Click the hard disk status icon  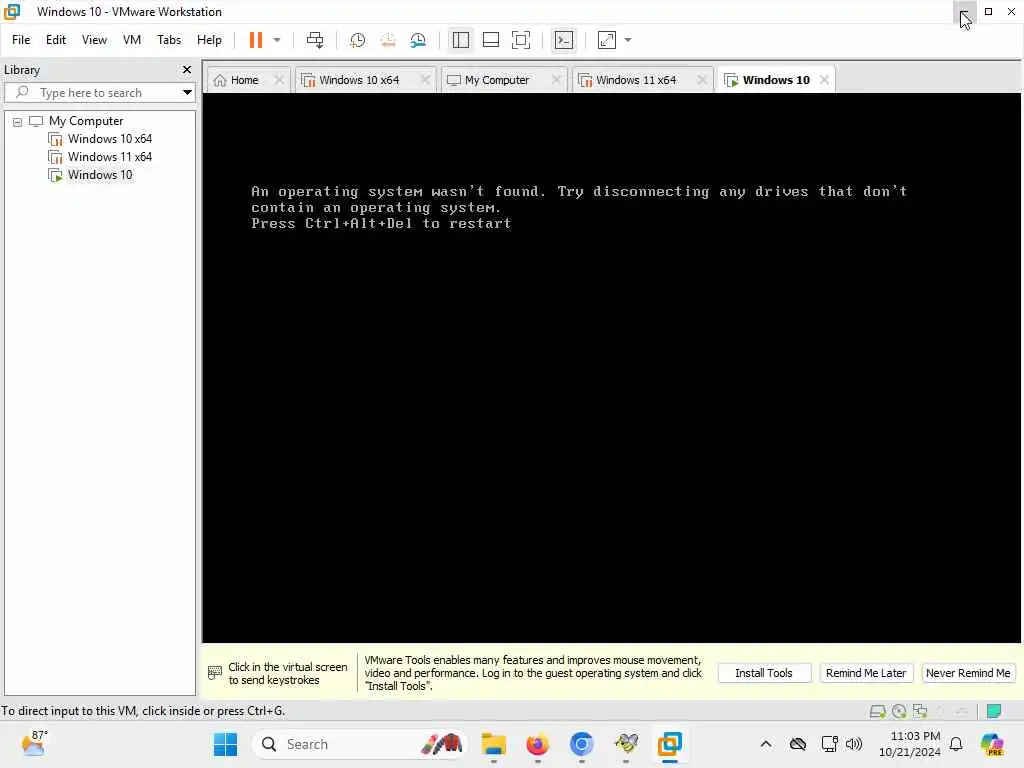point(878,711)
